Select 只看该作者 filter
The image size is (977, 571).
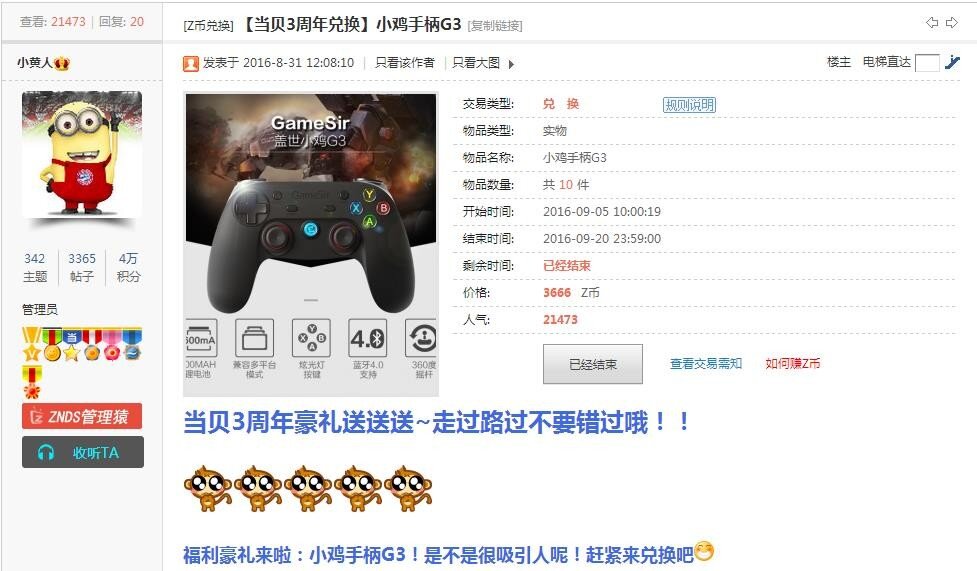click(404, 63)
